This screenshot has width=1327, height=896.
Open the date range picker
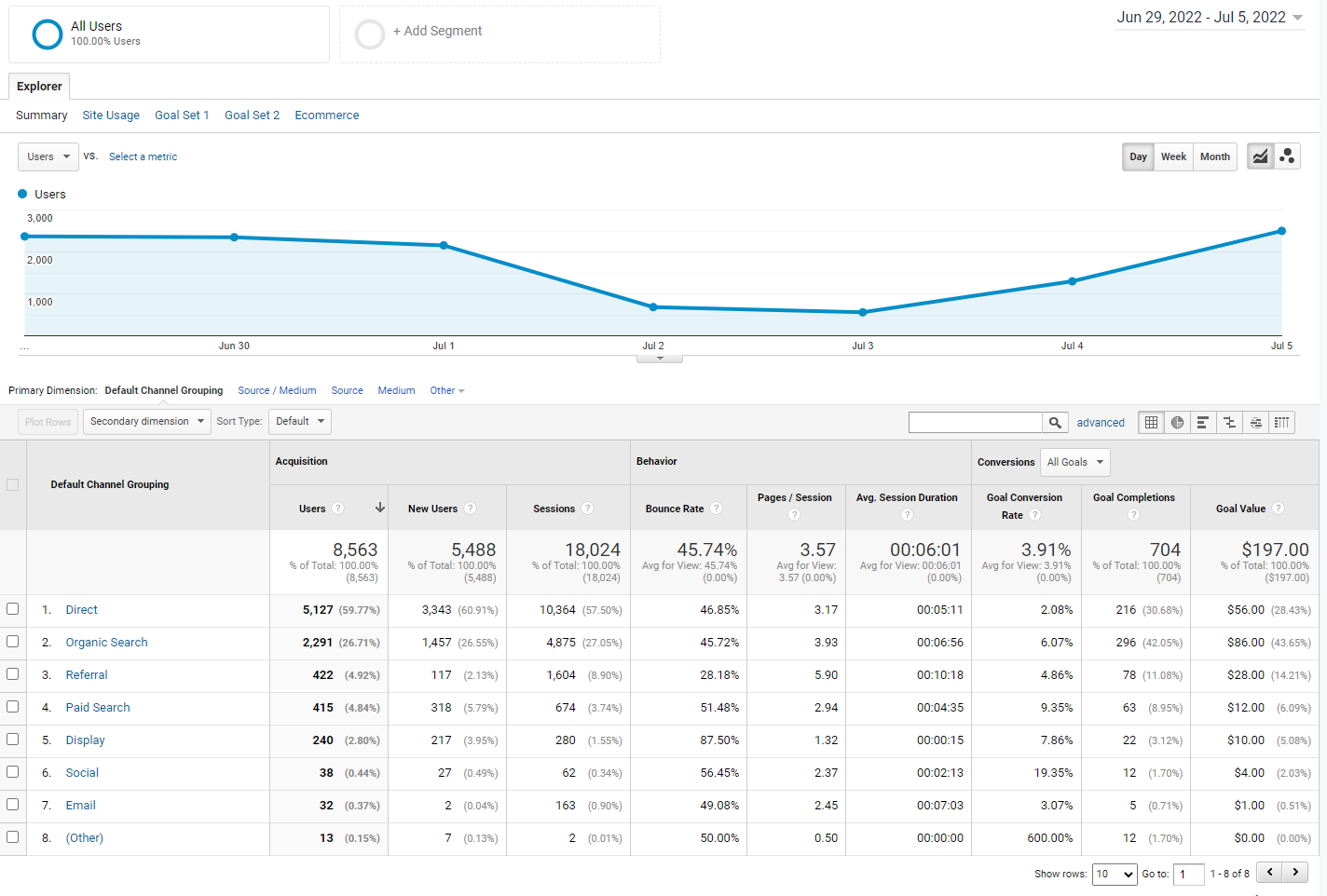click(x=1210, y=18)
